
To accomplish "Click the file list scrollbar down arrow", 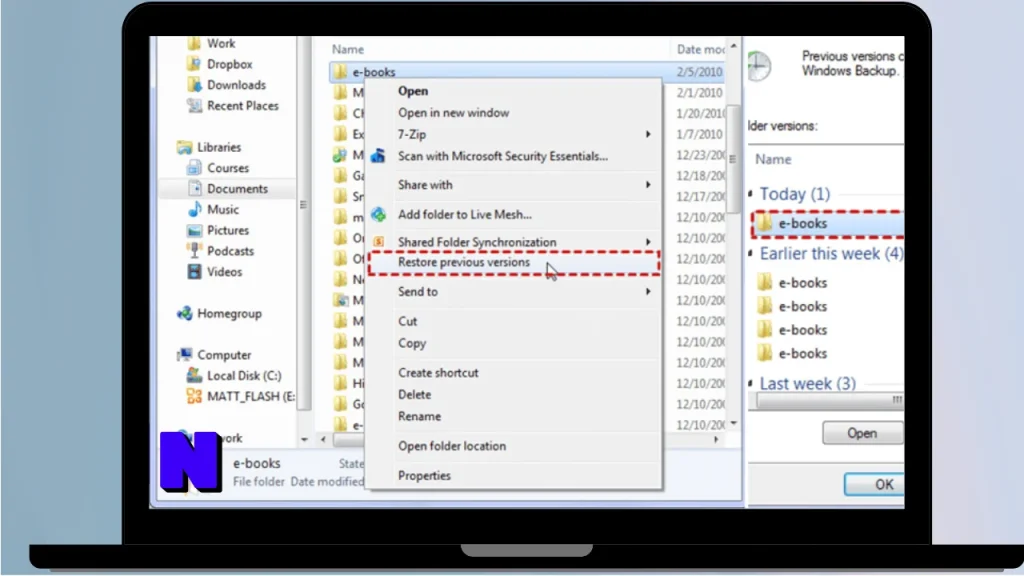I will coord(734,423).
